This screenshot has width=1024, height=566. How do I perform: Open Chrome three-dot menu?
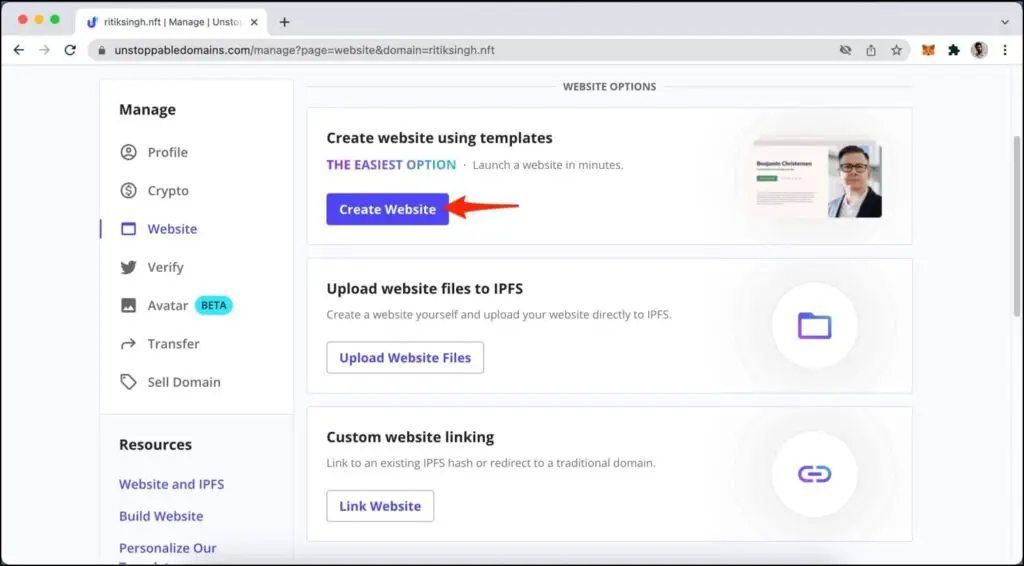click(x=1005, y=50)
